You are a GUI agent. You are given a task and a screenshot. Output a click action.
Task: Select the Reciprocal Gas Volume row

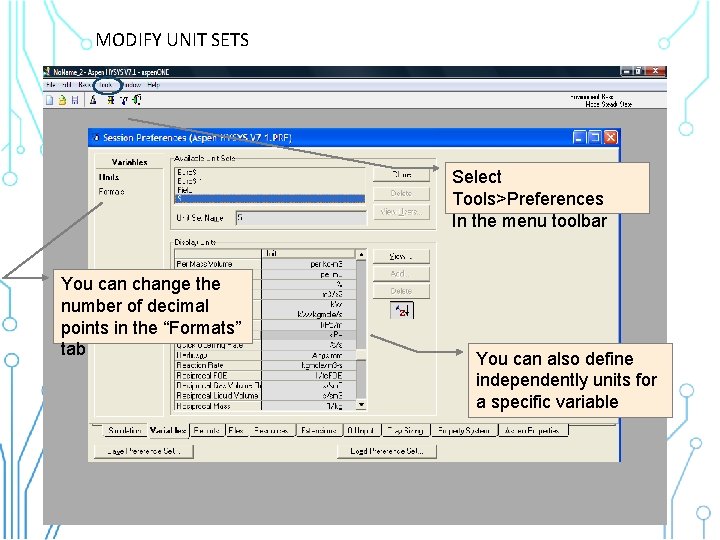coord(265,386)
